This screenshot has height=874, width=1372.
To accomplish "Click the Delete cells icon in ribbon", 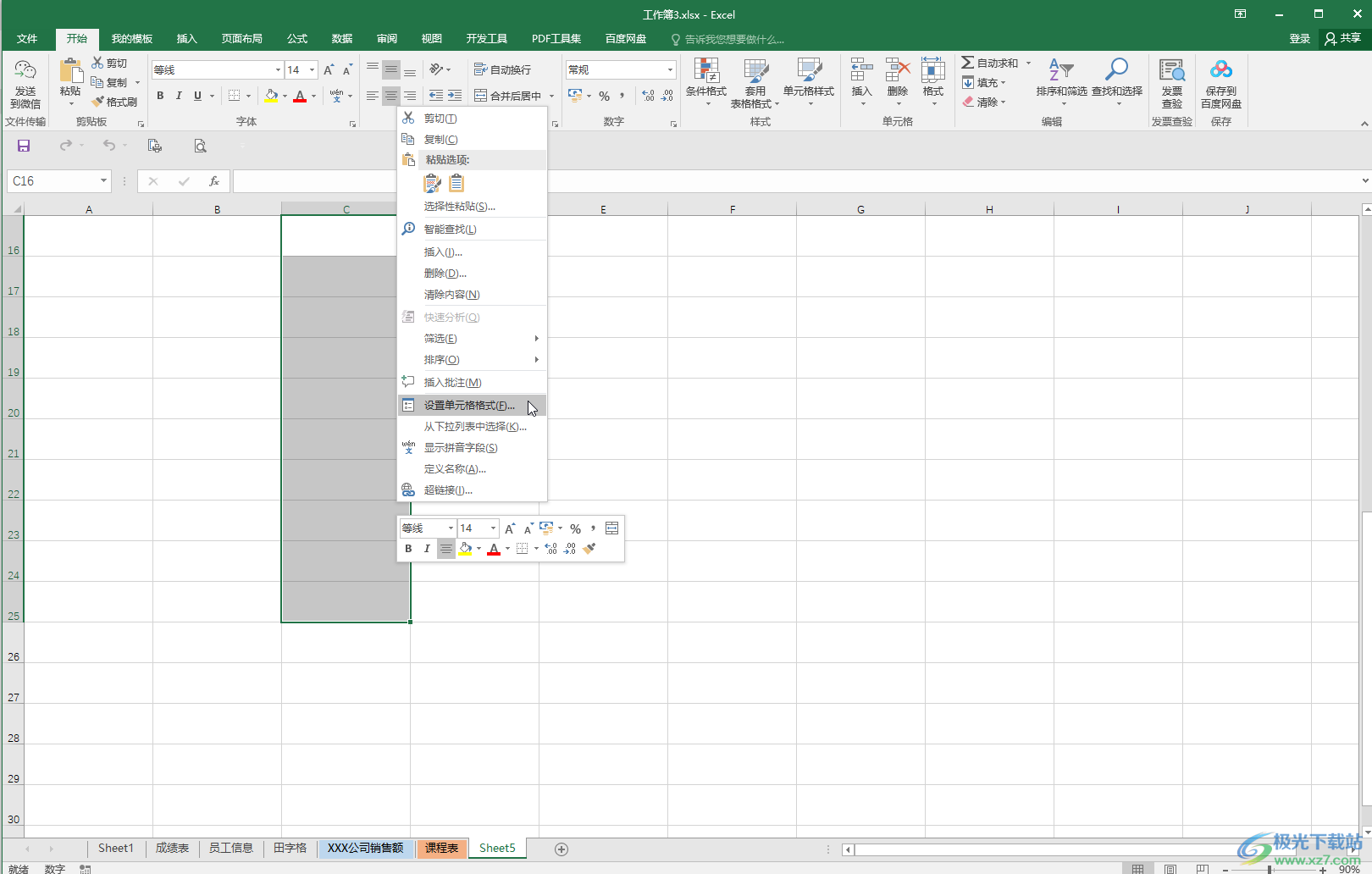I will [898, 71].
